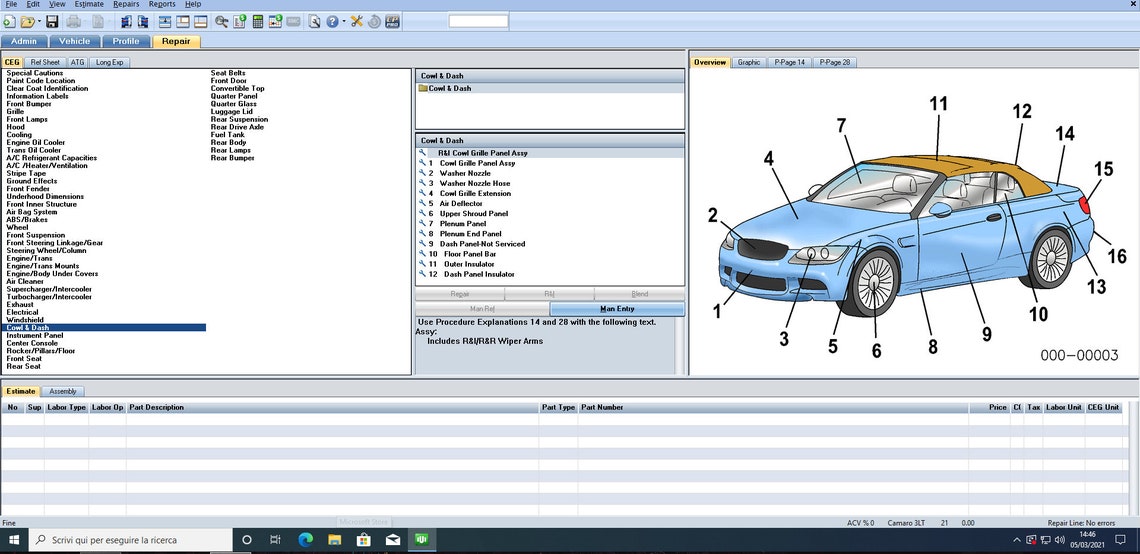Select Air Bag System in the category list
This screenshot has height=554, width=1140.
pos(32,212)
